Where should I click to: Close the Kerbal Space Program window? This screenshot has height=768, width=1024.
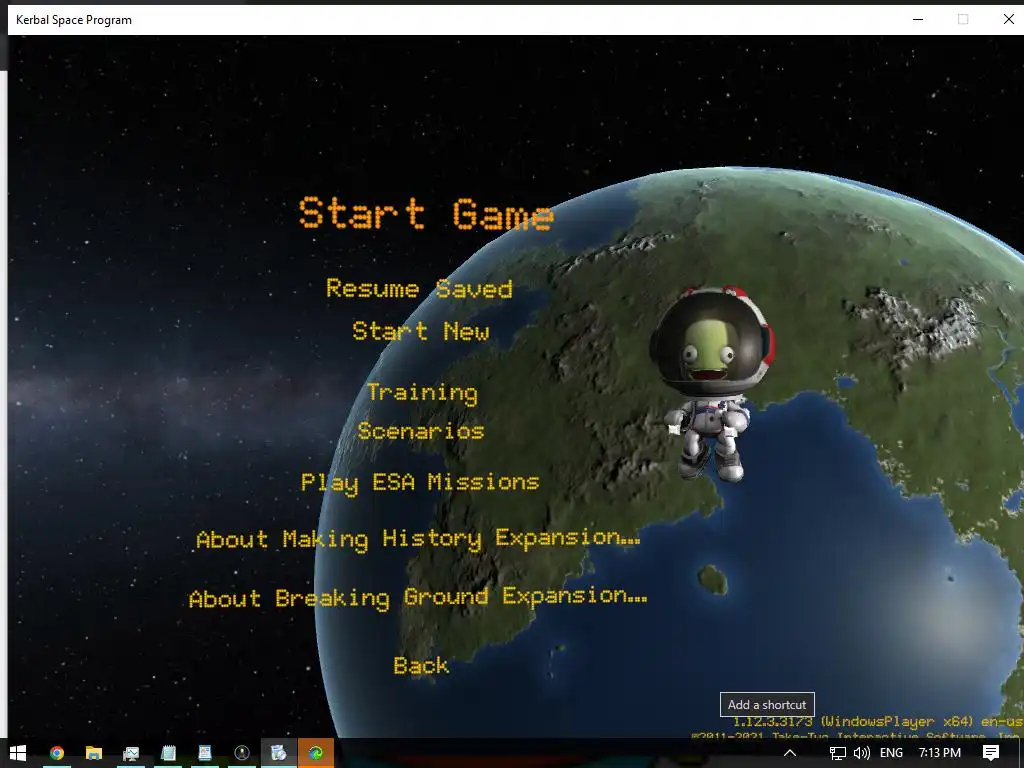pyautogui.click(x=1008, y=20)
